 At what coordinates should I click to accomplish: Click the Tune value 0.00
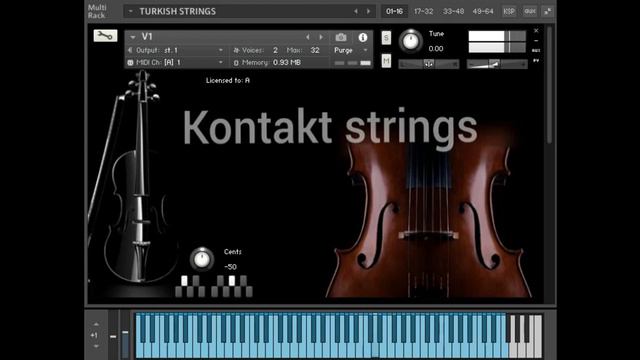(436, 49)
